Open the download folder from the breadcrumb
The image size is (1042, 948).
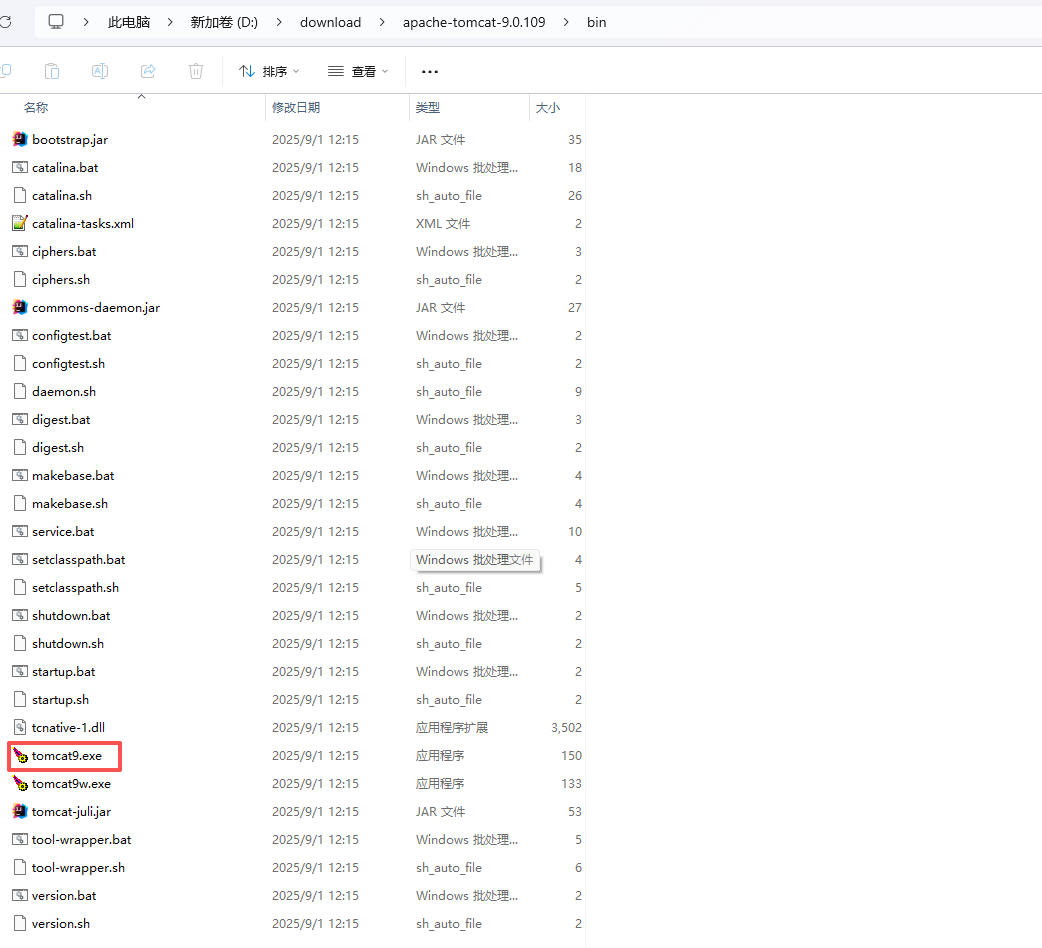[x=330, y=21]
